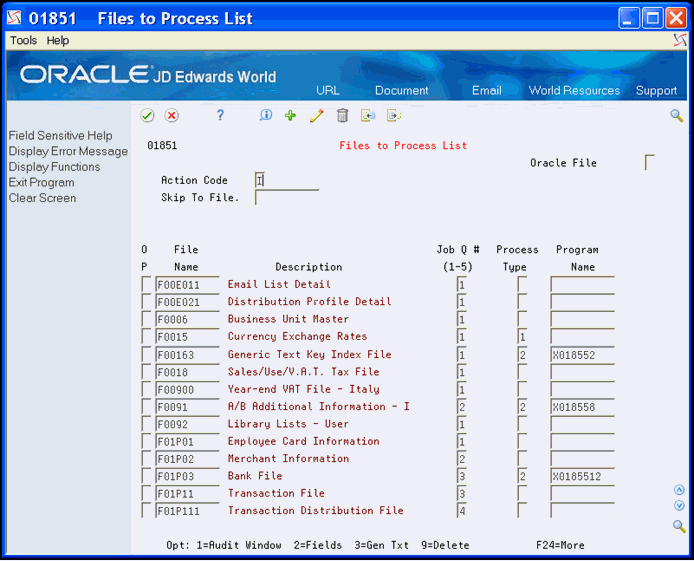Click Clear Screen
Image resolution: width=694 pixels, height=561 pixels.
click(42, 198)
